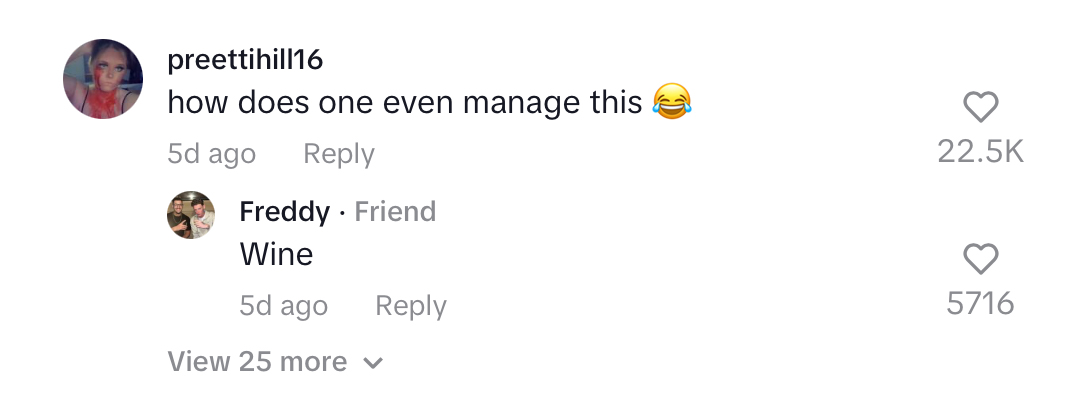
Task: Select the 5716 like count
Action: (980, 303)
